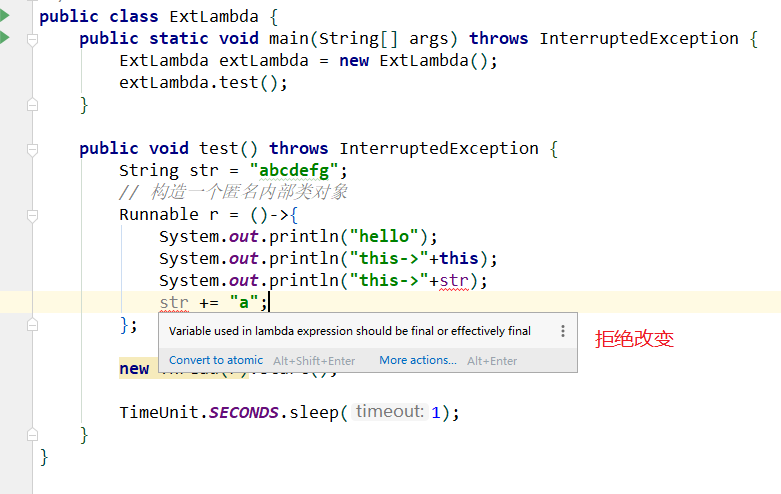Click the "hello" string literal
Image resolution: width=781 pixels, height=494 pixels.
(384, 236)
